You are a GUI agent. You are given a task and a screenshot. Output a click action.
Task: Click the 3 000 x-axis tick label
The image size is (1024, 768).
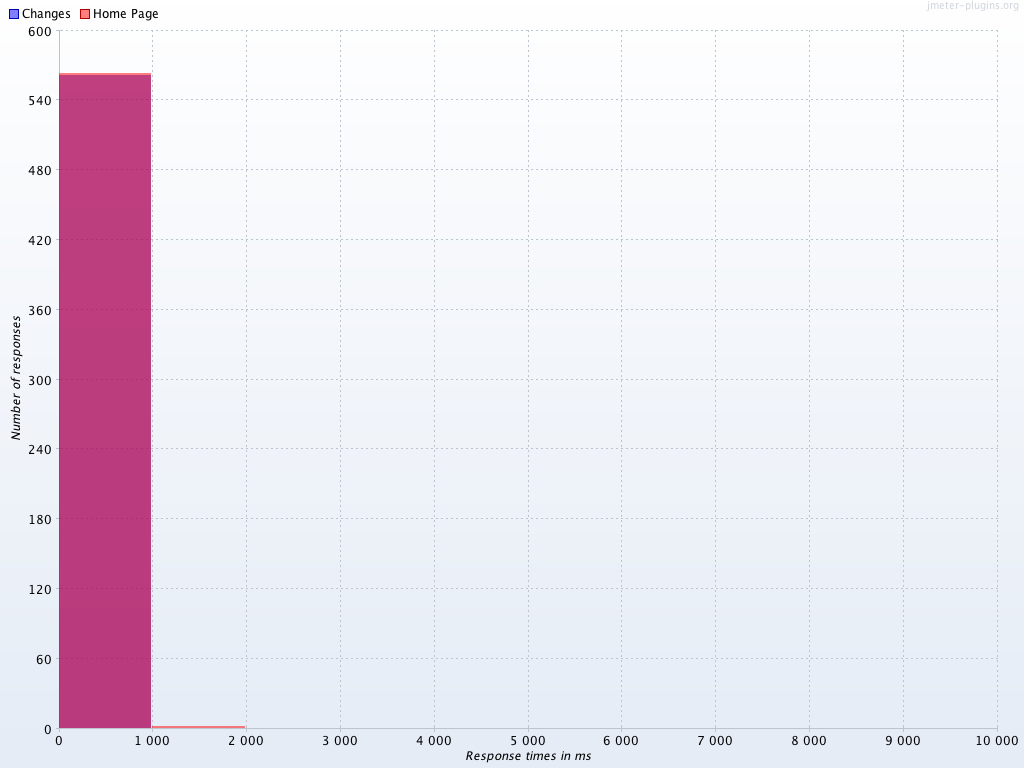(340, 740)
